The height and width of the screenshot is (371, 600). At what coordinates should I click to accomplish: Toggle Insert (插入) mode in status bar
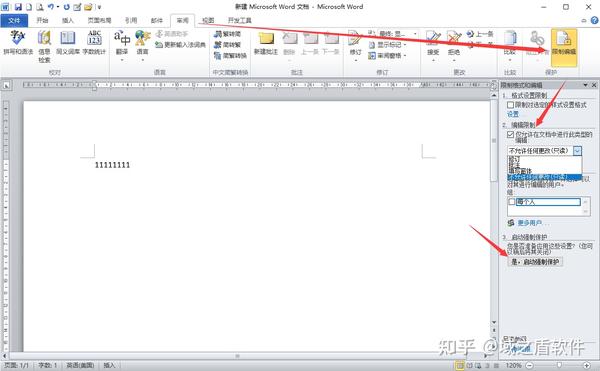[x=109, y=366]
